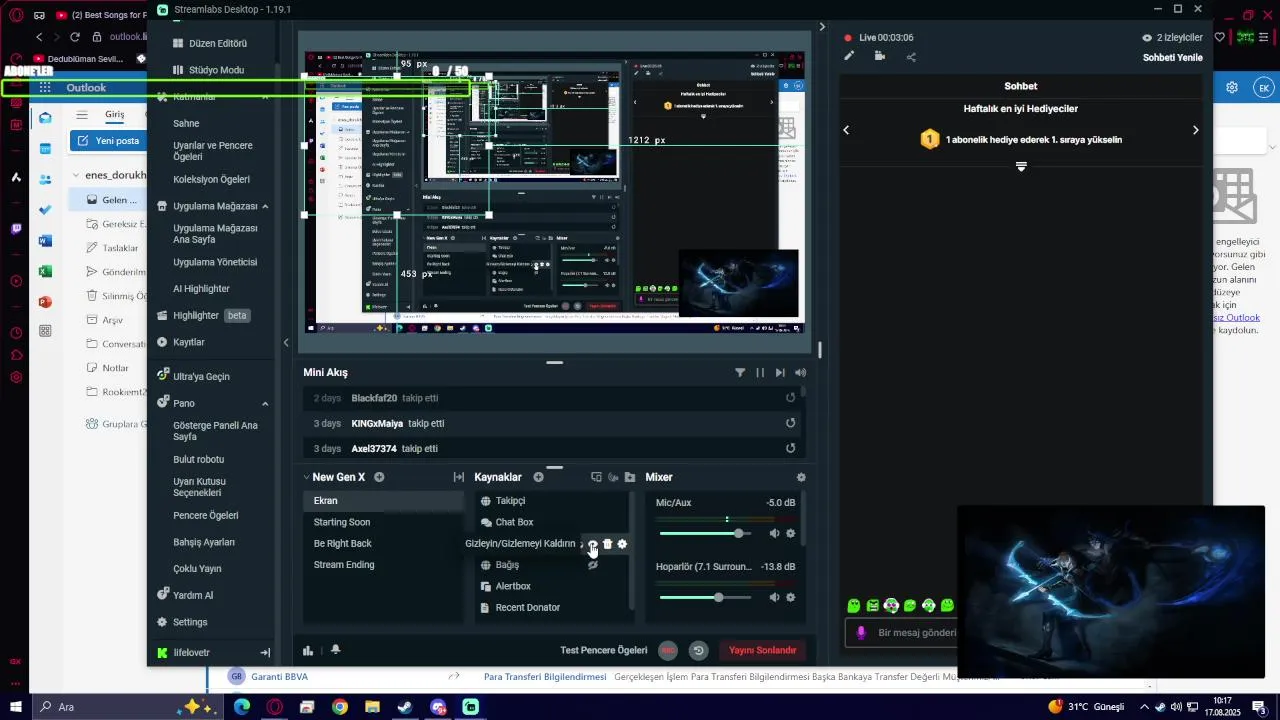
Task: Adjust the Hoparlör volume slider
Action: click(706, 597)
